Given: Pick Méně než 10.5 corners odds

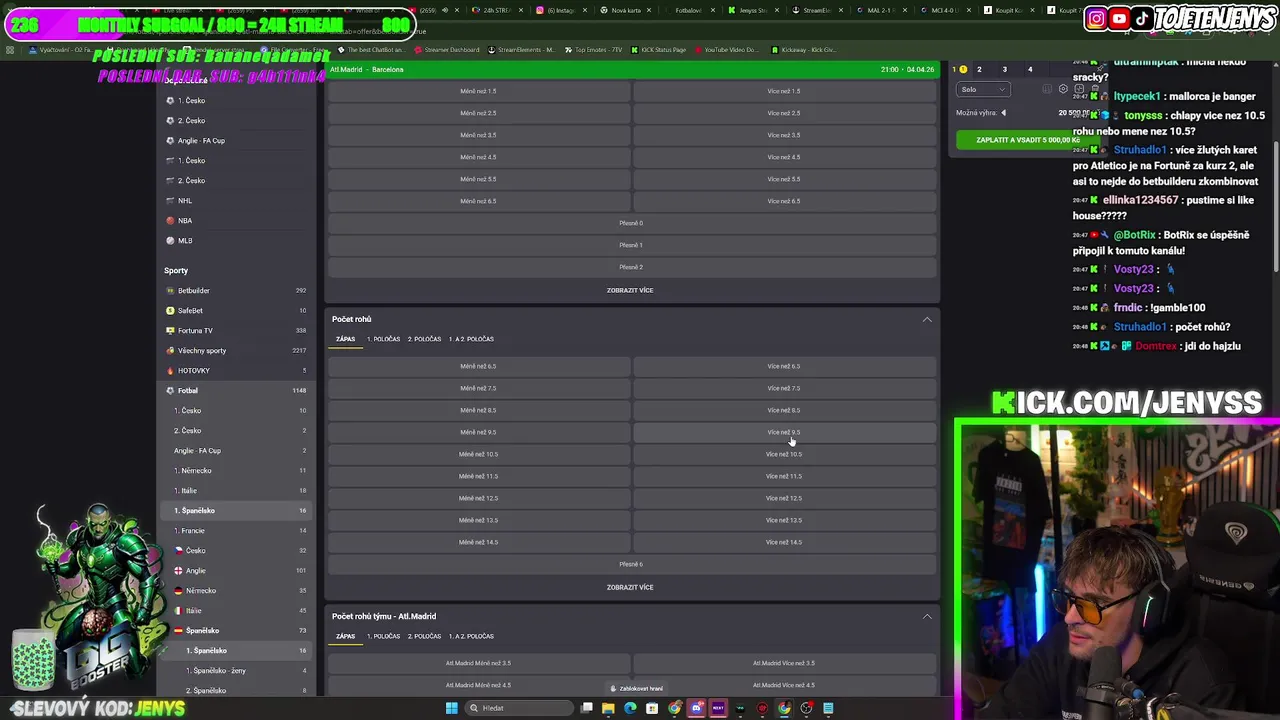Looking at the screenshot, I should coord(478,454).
